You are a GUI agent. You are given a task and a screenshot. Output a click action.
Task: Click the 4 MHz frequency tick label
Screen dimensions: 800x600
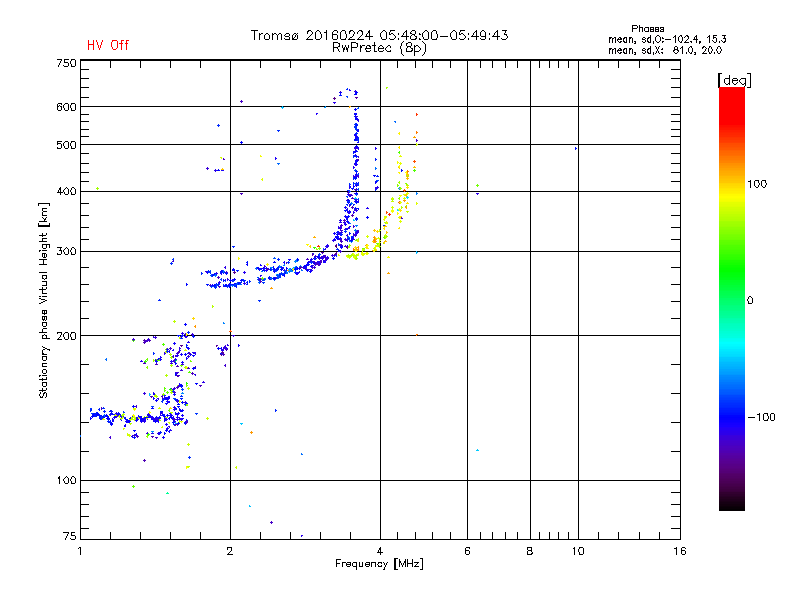[380, 551]
